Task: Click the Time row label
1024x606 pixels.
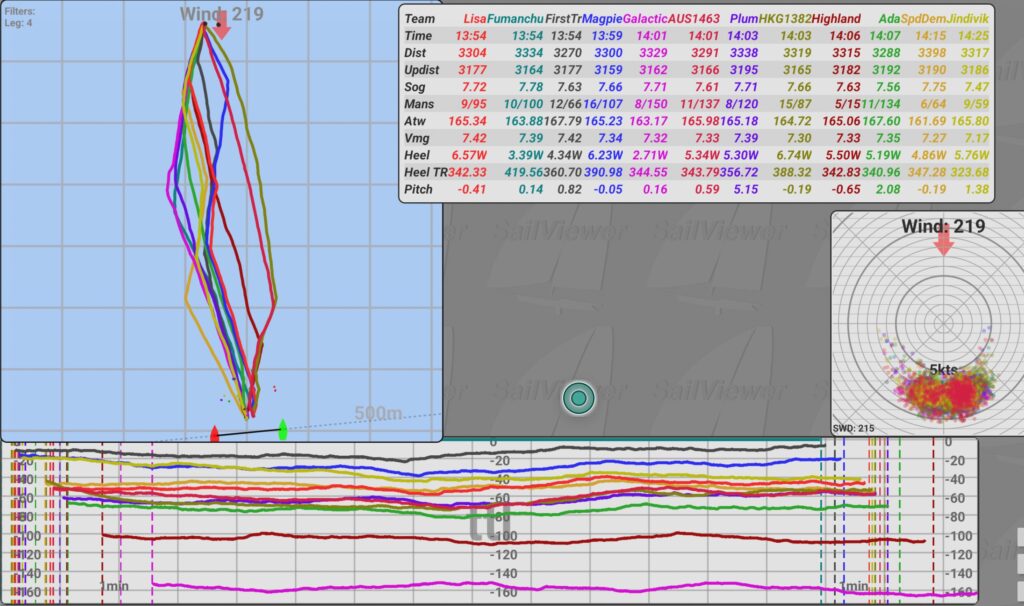Action: tap(418, 36)
